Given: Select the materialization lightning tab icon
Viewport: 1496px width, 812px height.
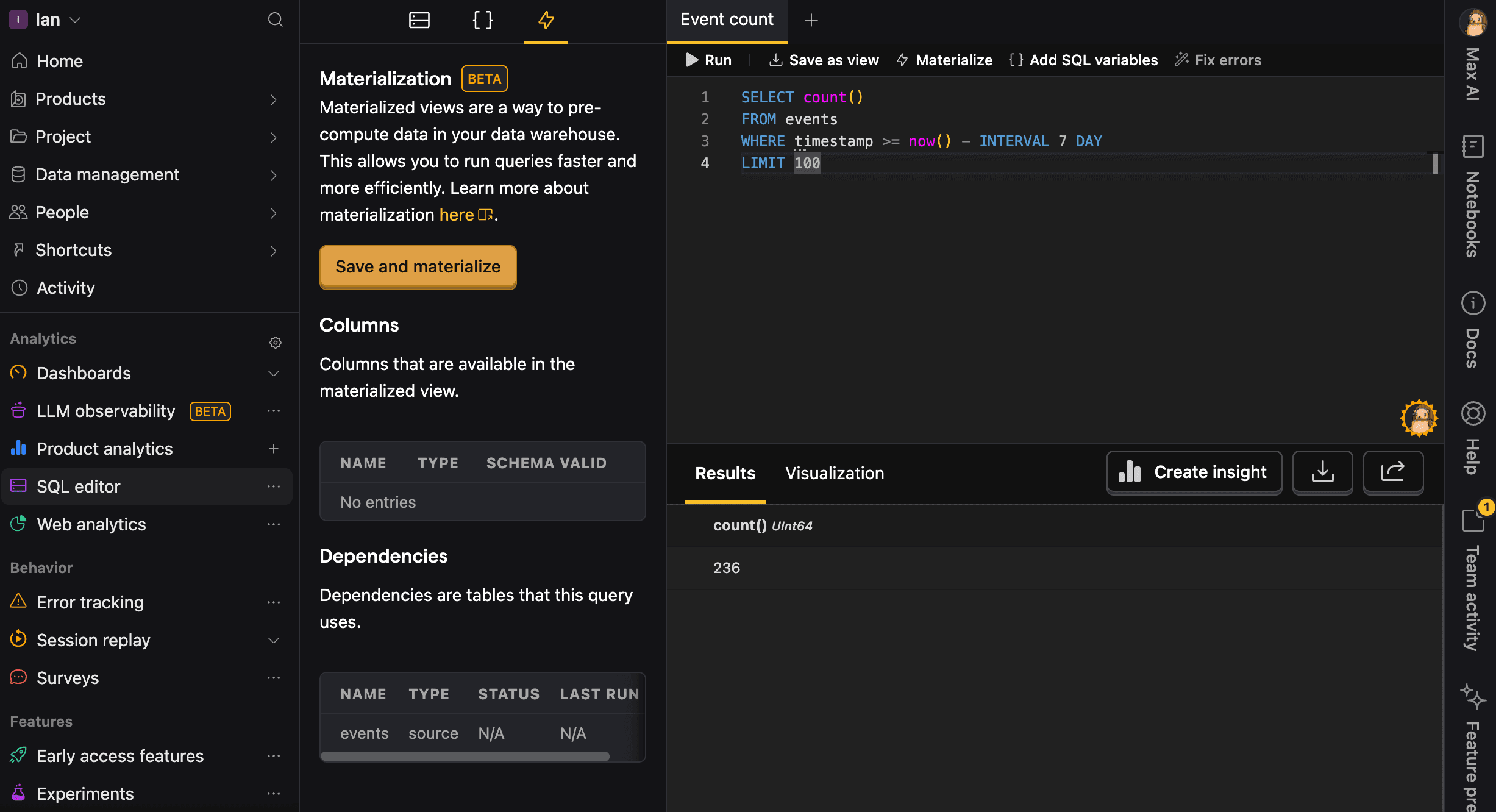Looking at the screenshot, I should [x=546, y=20].
